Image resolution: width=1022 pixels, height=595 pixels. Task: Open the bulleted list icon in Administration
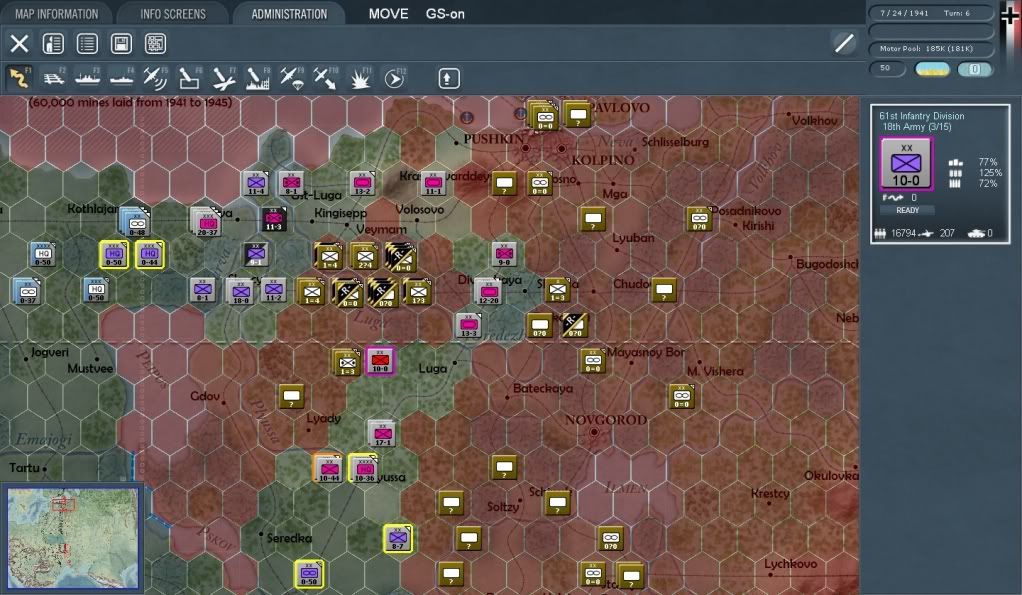tap(87, 44)
